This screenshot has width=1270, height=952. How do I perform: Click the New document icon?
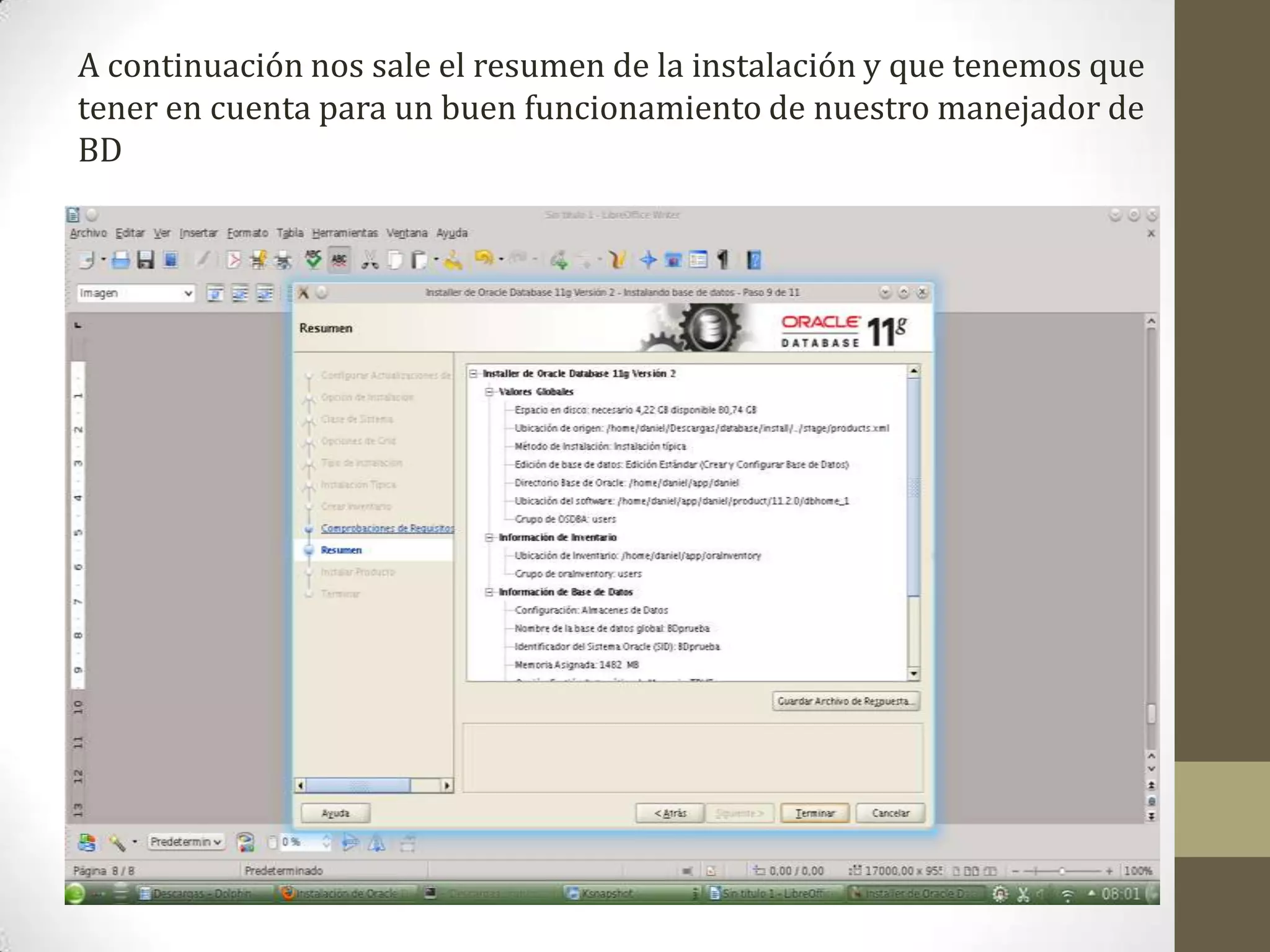coord(87,260)
